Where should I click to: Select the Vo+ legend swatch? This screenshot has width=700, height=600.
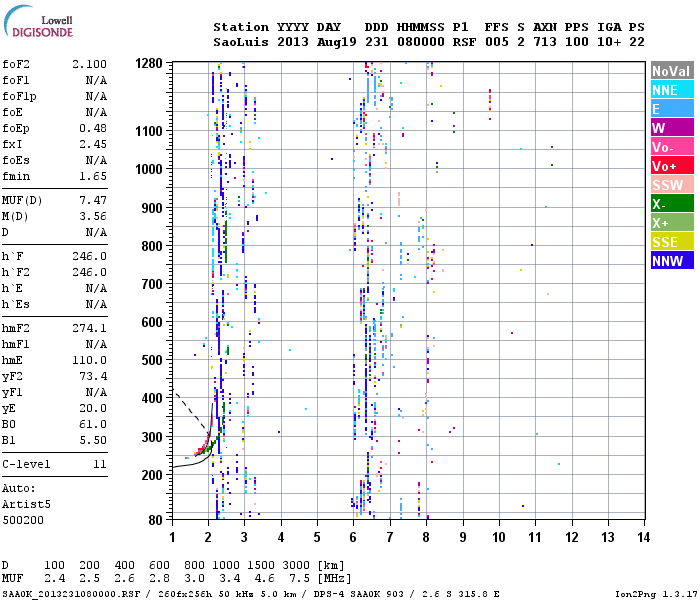(672, 166)
